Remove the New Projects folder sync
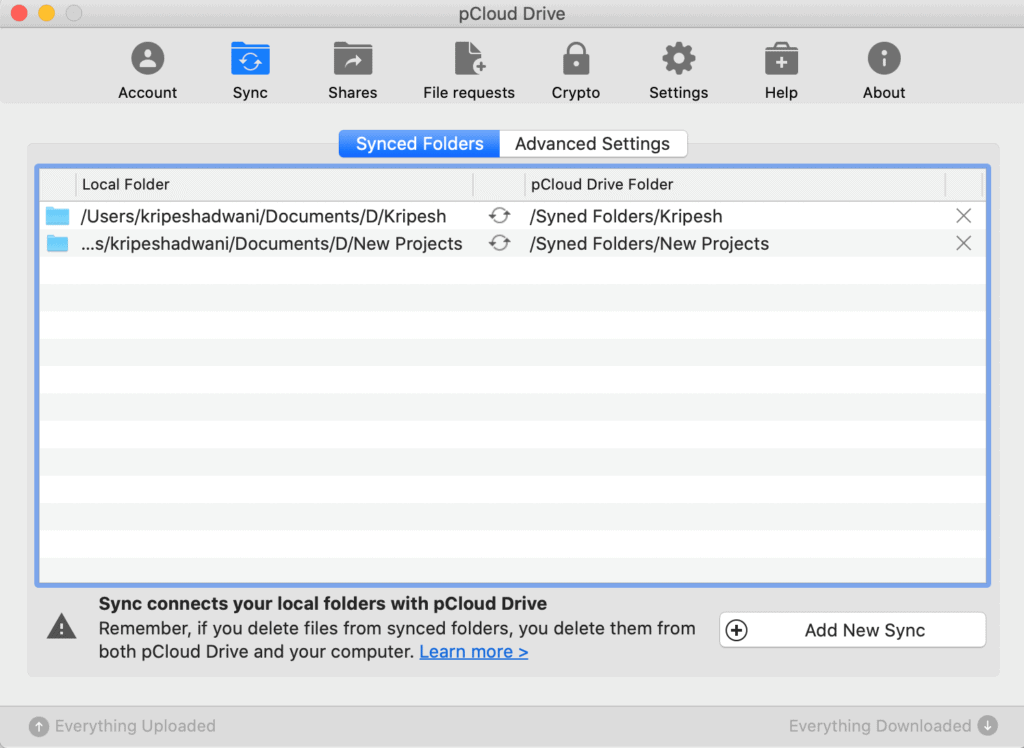The width and height of the screenshot is (1024, 748). pyautogui.click(x=963, y=243)
